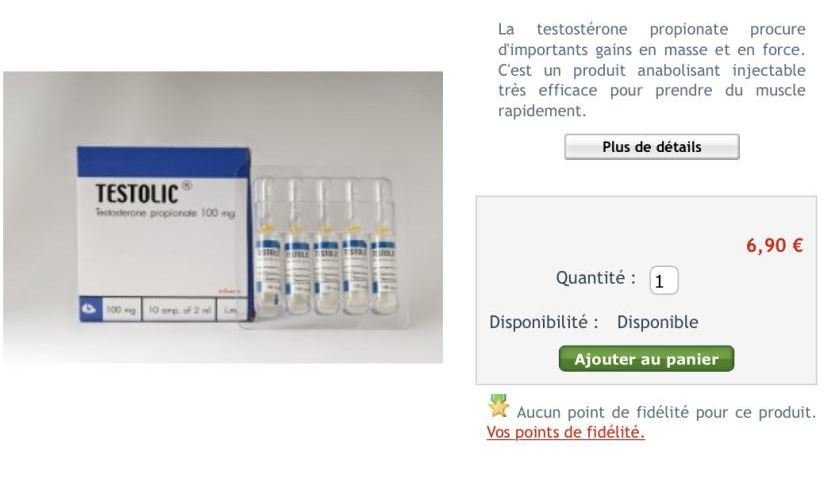Viewport: 825px width, 479px height.
Task: Click the Disponible availability status
Action: (x=657, y=322)
